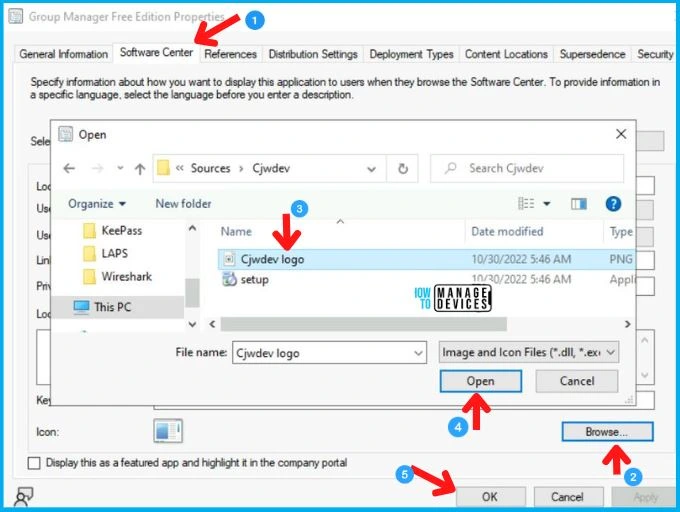Click Cjwdev in the address path
The image size is (680, 512).
click(x=271, y=168)
